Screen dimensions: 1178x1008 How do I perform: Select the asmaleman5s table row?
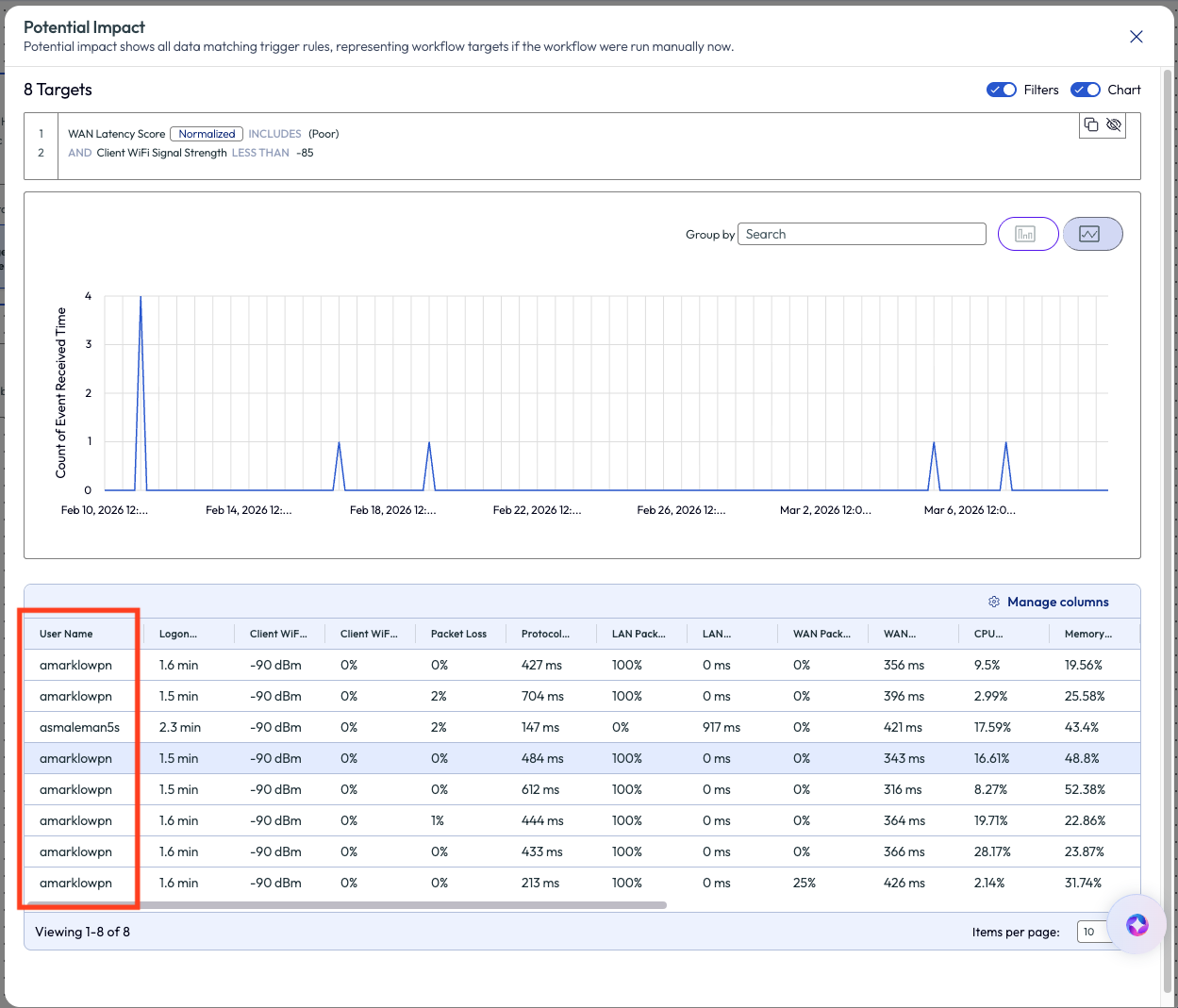80,727
